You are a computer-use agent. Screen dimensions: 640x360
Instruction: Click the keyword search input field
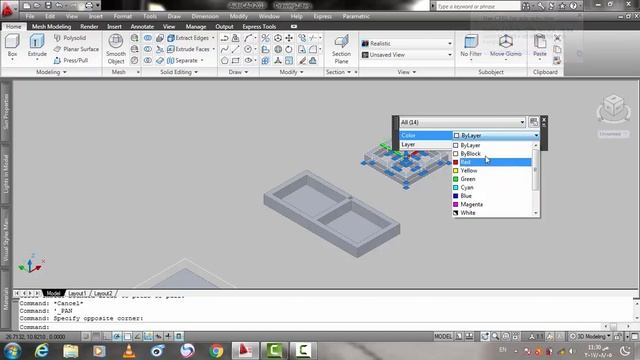(478, 6)
